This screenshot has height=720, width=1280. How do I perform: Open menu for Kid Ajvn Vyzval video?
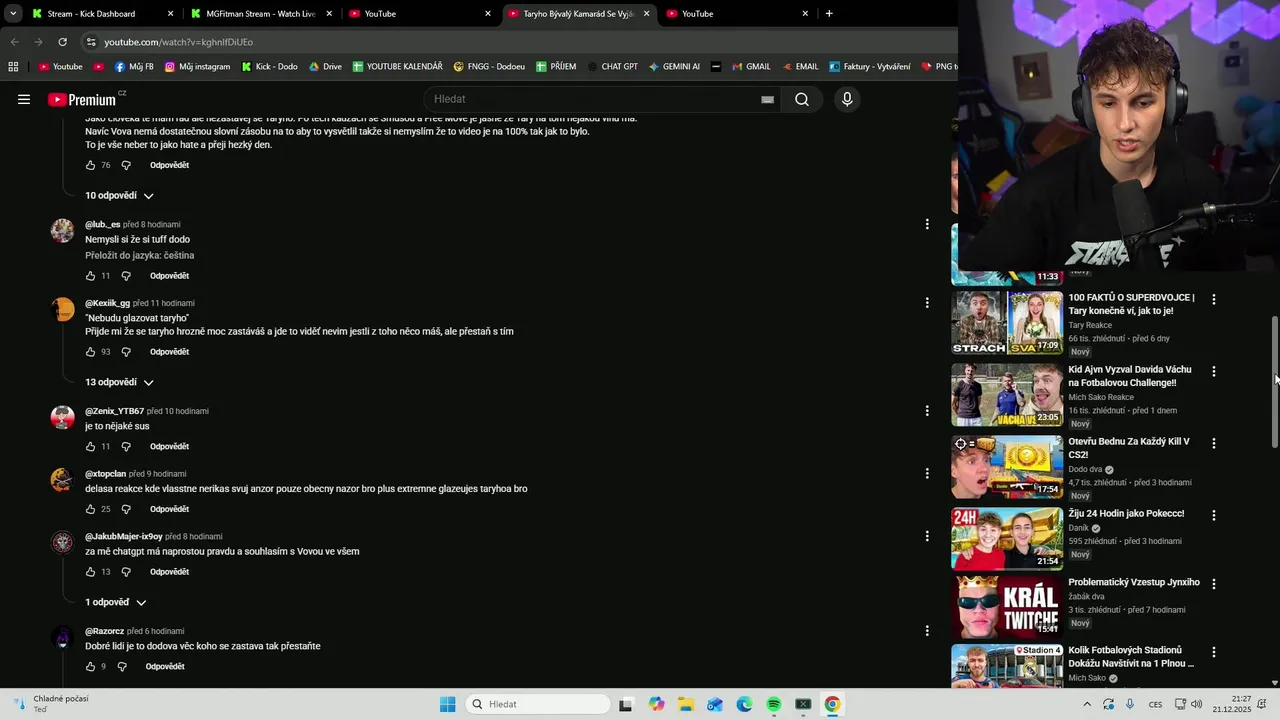tap(1214, 371)
